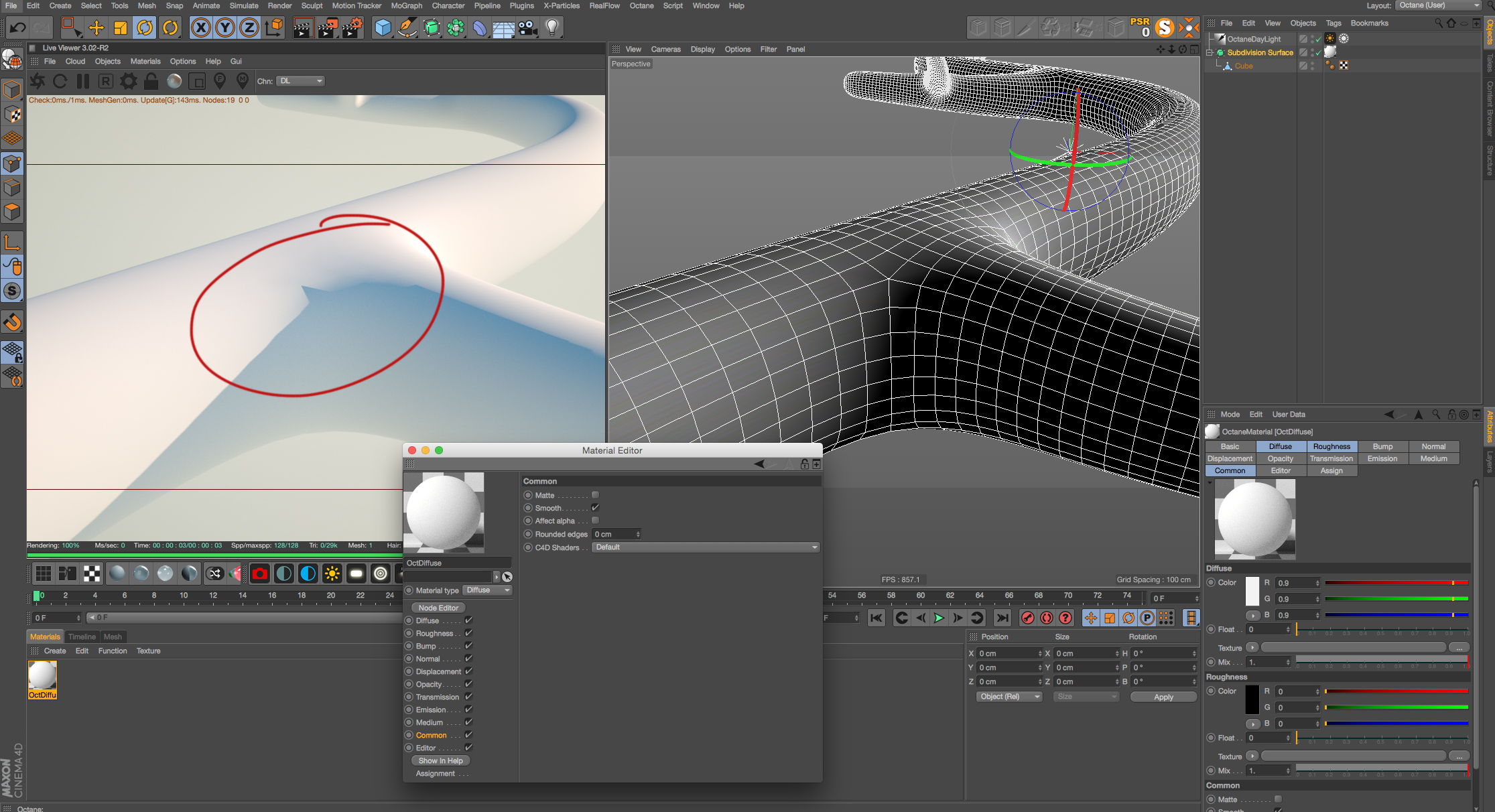Open the Octane menu in menu bar
1495x812 pixels.
(x=641, y=5)
